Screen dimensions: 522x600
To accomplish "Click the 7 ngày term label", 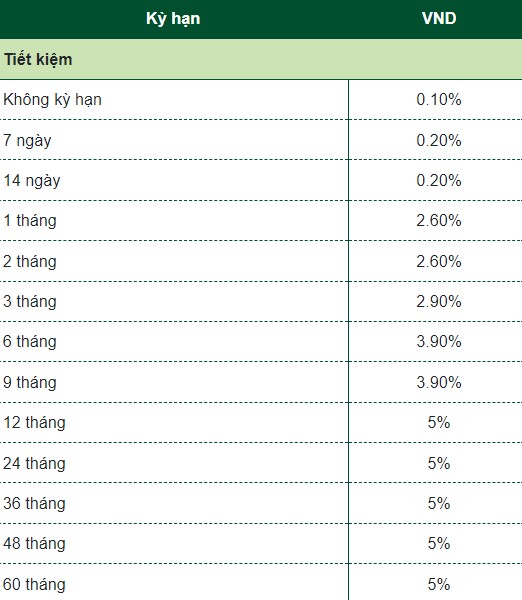I will tap(27, 140).
